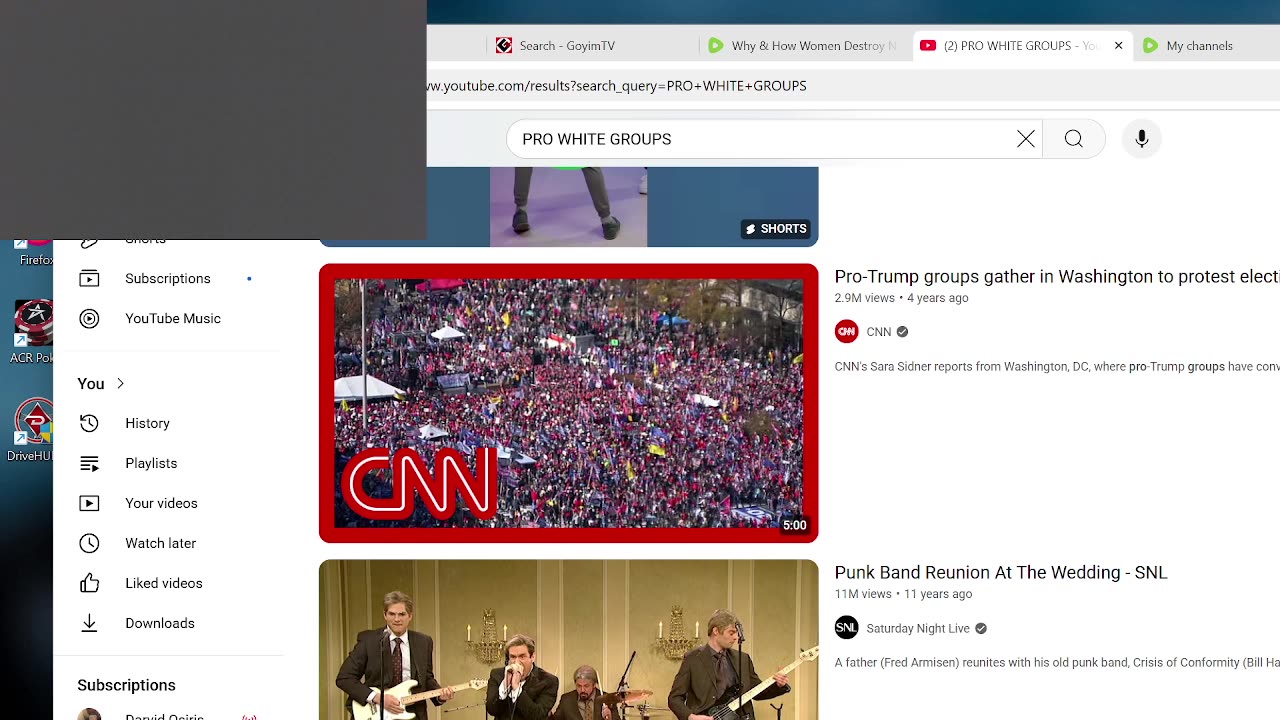The image size is (1280, 720).
Task: Close the PRO WHITE GROUPS tab
Action: pyautogui.click(x=1118, y=45)
